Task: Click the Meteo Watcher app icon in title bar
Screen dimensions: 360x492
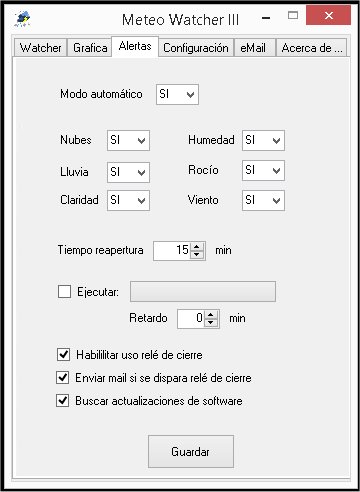Action: click(x=23, y=18)
